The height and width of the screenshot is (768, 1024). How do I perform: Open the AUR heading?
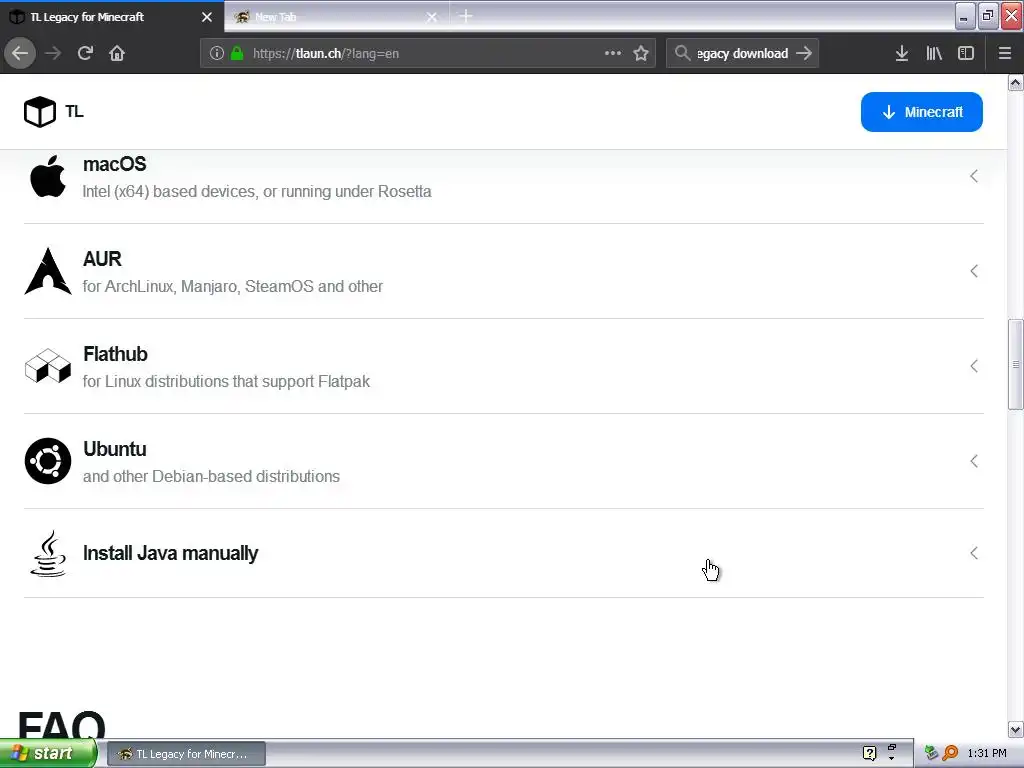coord(102,259)
